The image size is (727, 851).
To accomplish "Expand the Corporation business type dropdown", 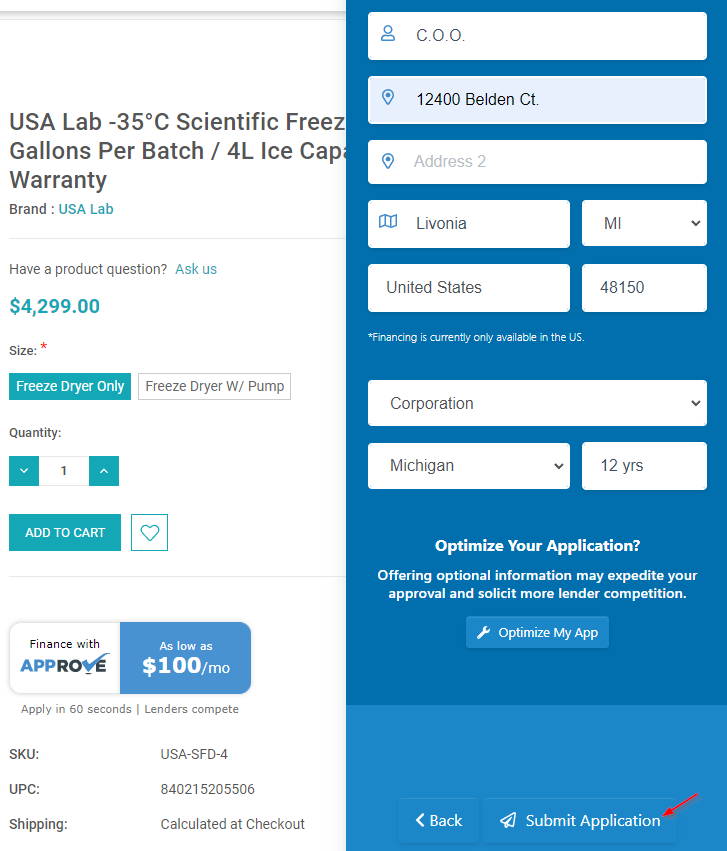I will pos(537,403).
